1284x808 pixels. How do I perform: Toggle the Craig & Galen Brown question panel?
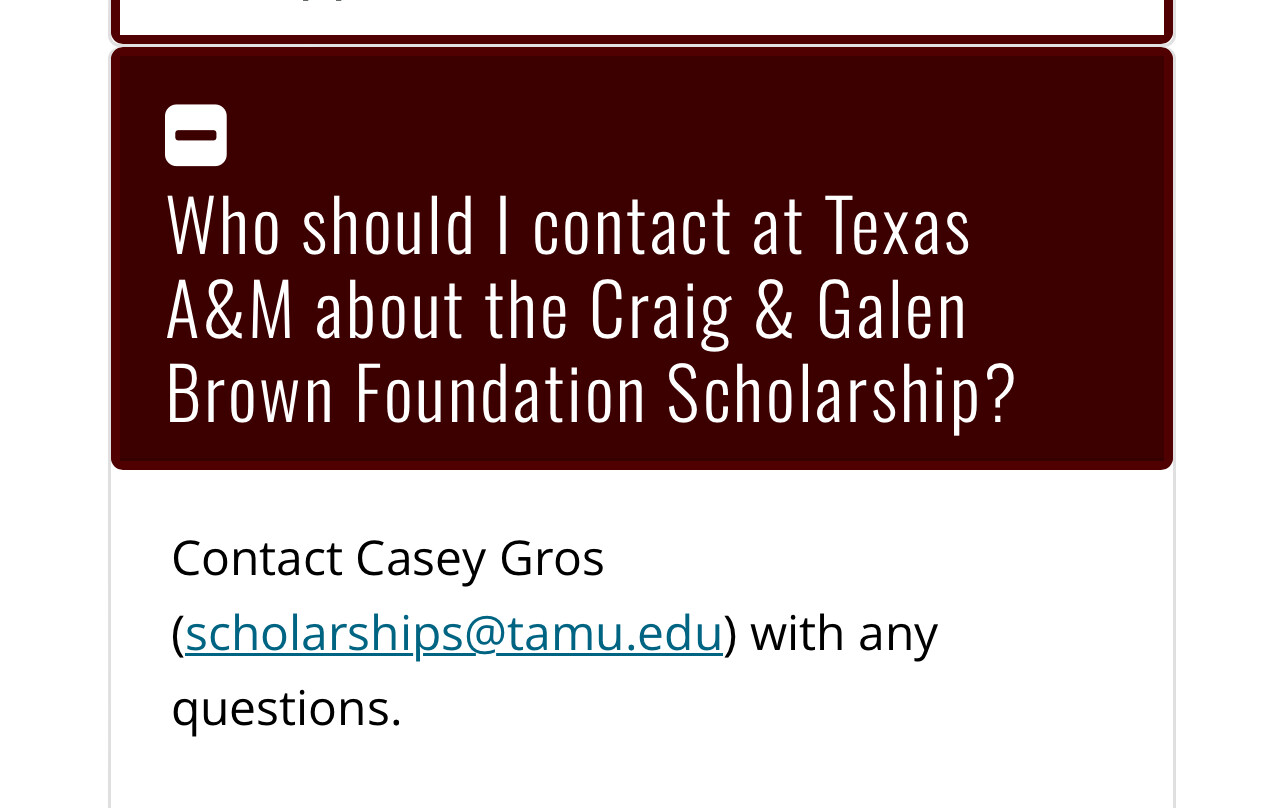tap(642, 258)
